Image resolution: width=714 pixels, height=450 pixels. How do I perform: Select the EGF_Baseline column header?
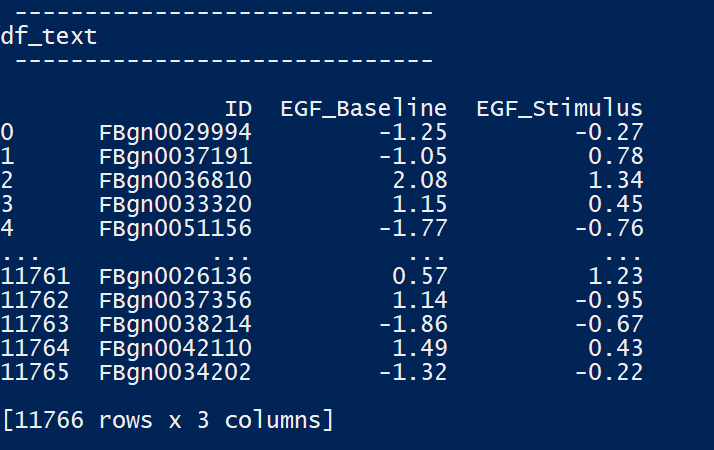point(363,110)
